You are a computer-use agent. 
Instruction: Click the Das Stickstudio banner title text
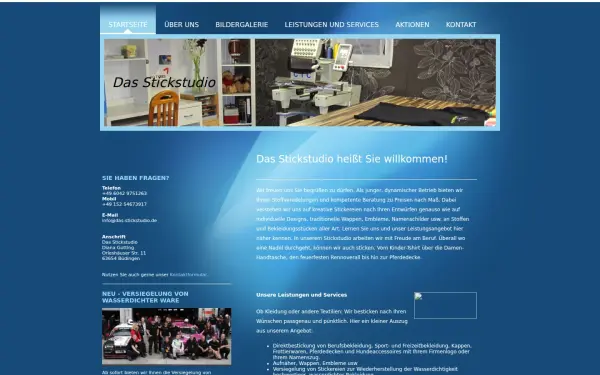[x=164, y=82]
